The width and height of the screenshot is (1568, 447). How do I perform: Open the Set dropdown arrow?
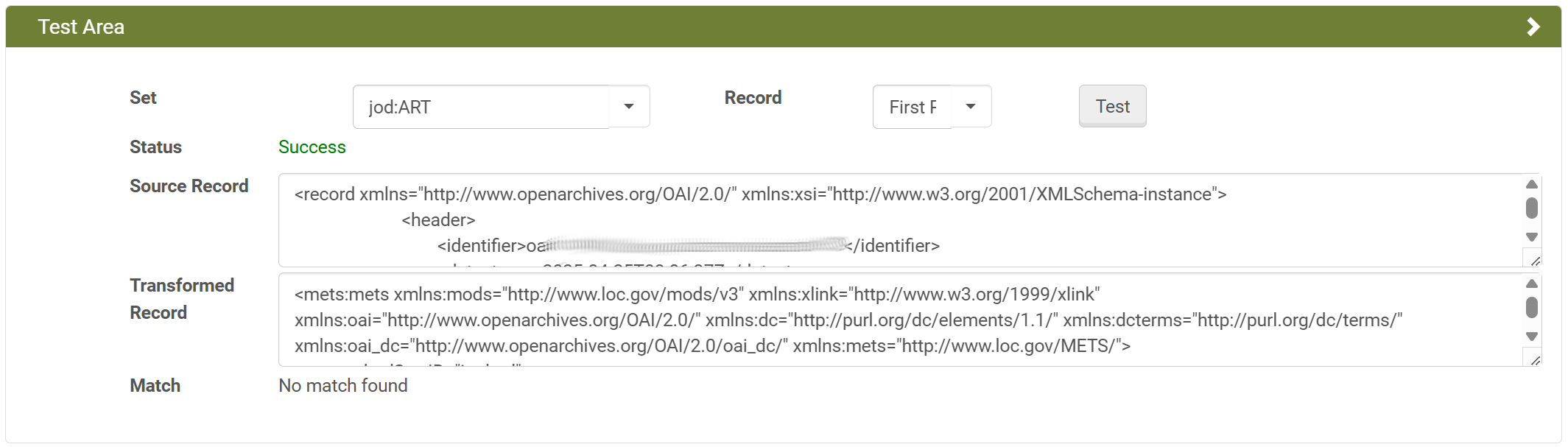tap(629, 107)
